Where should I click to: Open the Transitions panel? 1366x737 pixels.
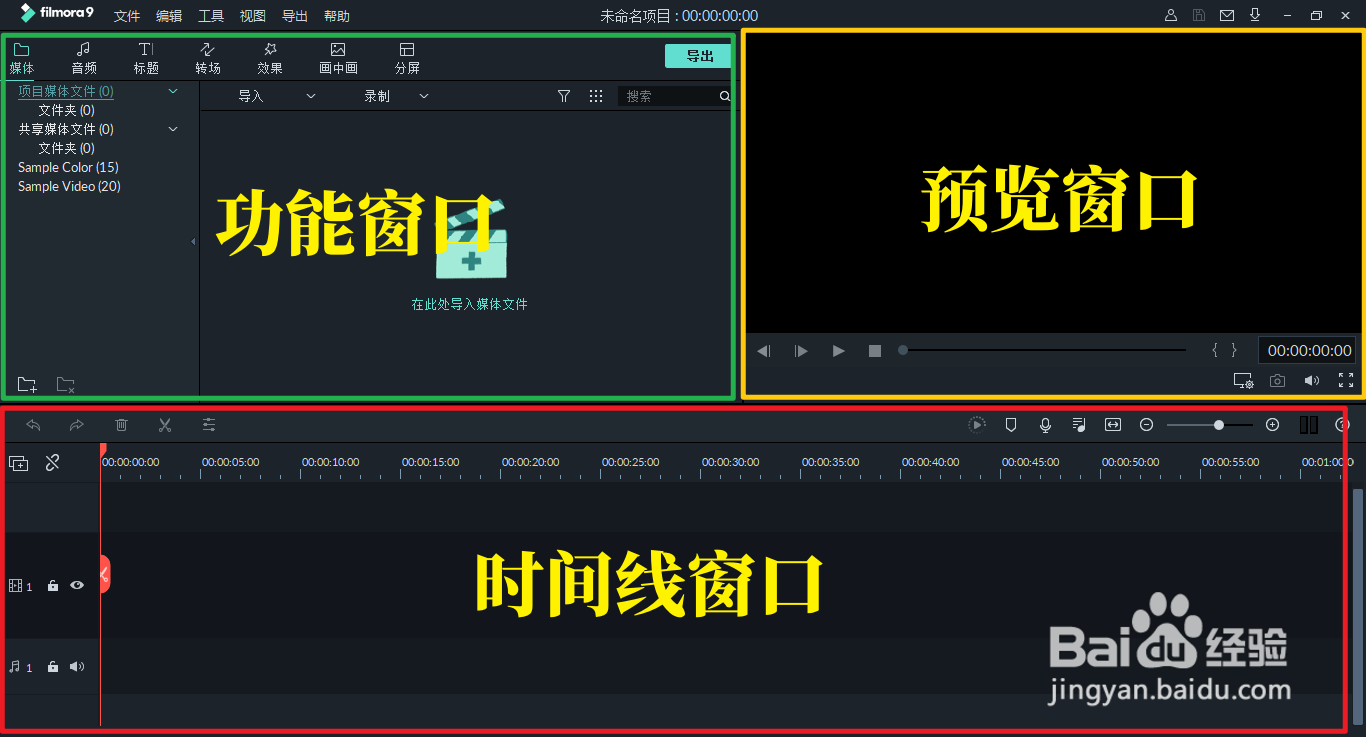click(x=207, y=57)
